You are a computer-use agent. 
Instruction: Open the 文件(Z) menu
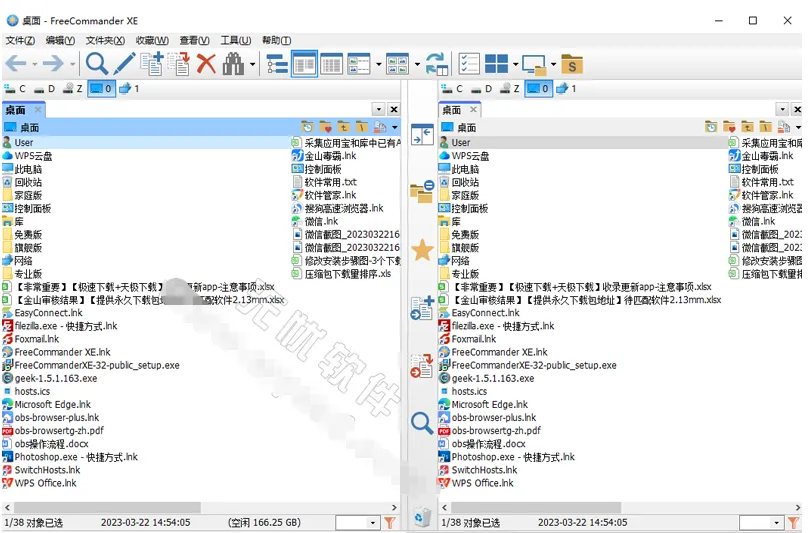coord(20,40)
